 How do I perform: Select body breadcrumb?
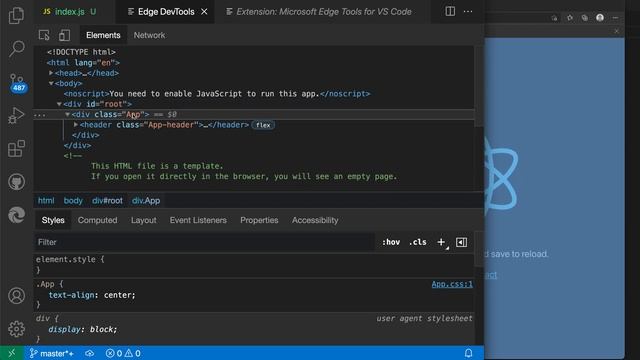[73, 200]
